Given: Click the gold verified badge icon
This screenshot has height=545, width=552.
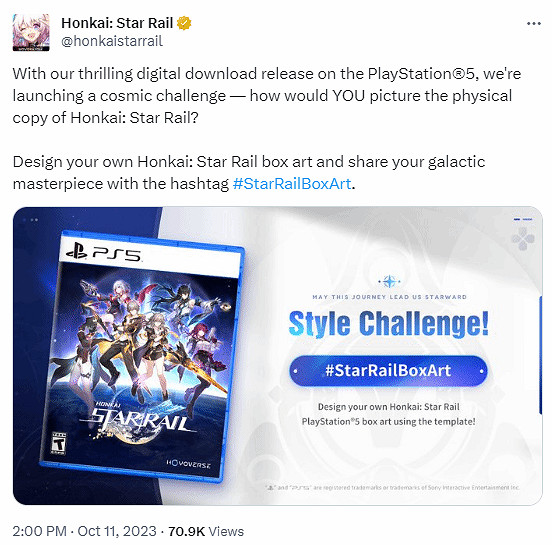Looking at the screenshot, I should [x=184, y=23].
